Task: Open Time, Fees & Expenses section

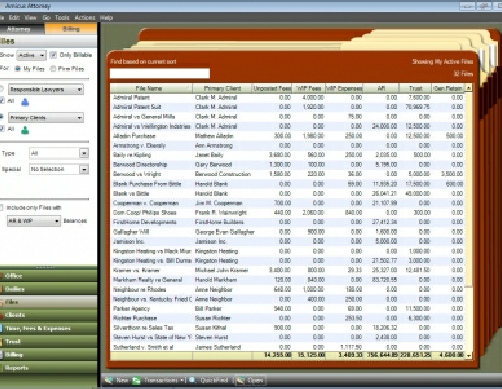Action: (x=48, y=328)
